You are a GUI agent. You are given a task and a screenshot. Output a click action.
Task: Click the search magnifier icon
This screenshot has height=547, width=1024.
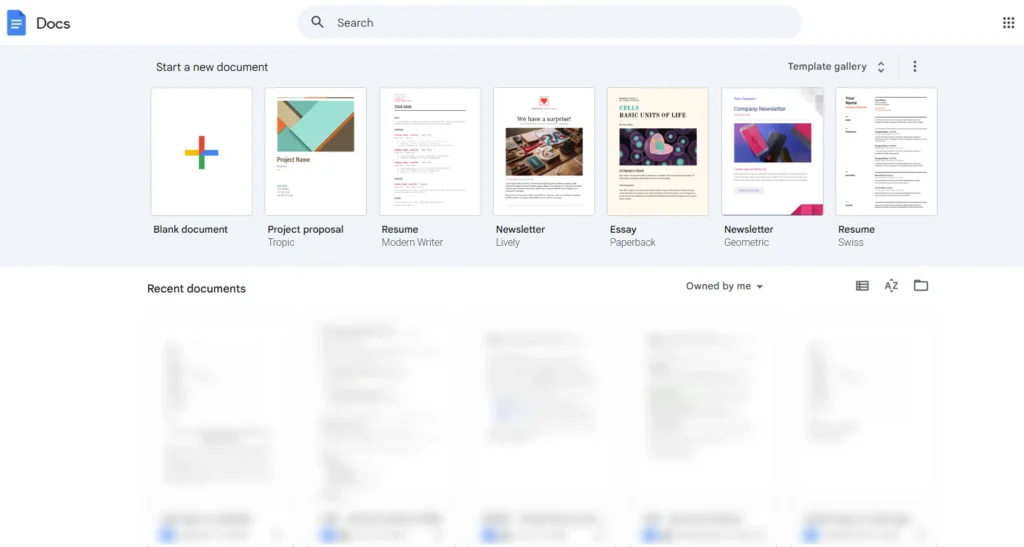point(317,22)
